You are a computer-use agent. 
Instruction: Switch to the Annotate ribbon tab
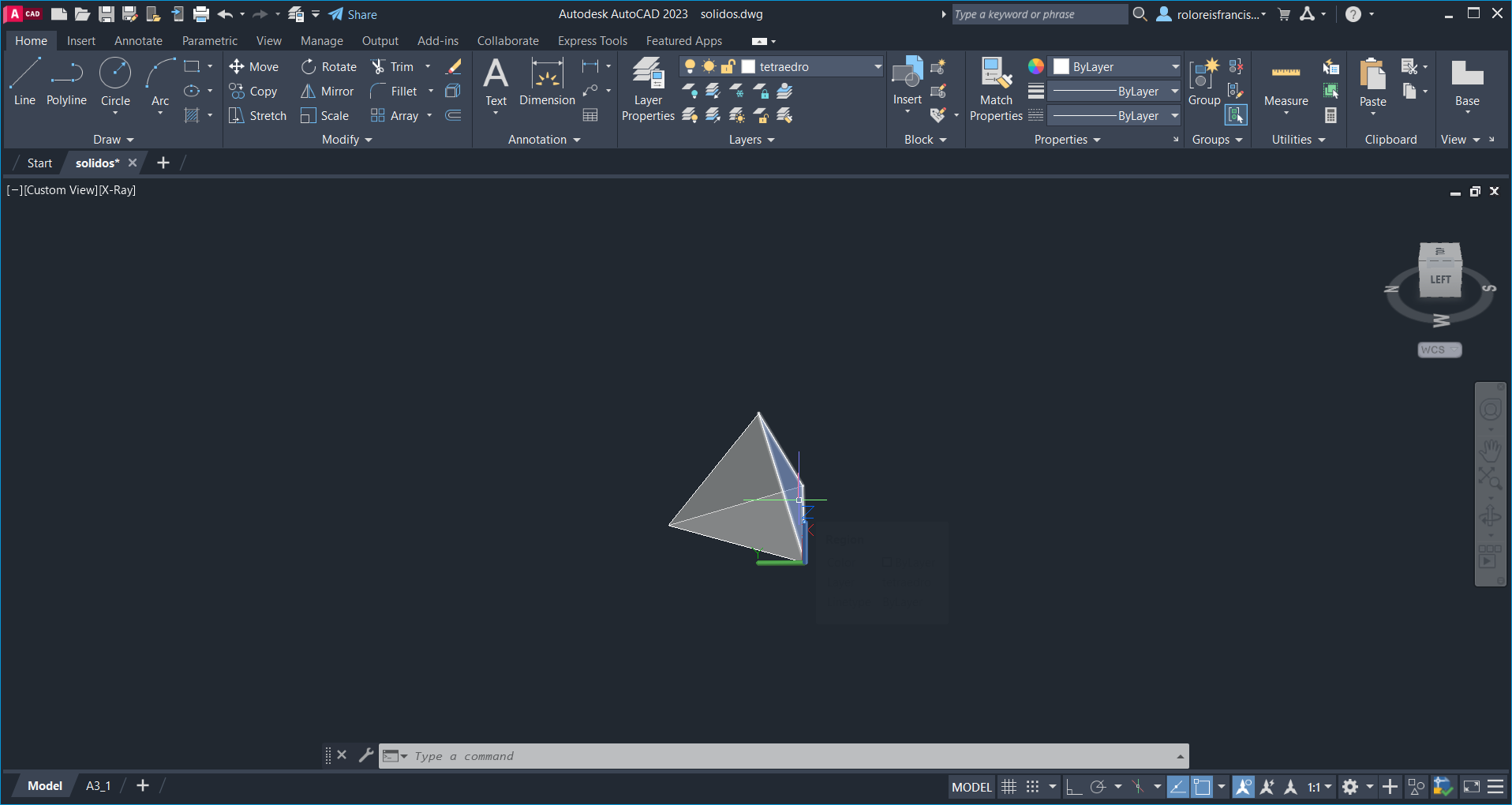pos(138,41)
